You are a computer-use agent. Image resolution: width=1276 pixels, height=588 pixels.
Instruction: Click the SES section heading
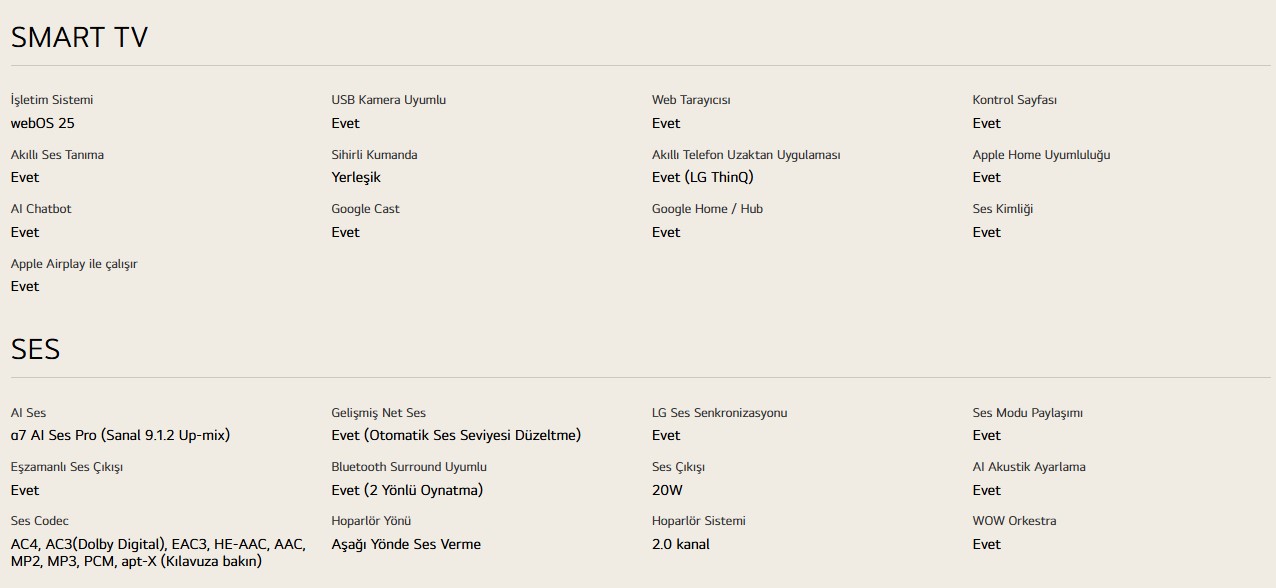[35, 350]
